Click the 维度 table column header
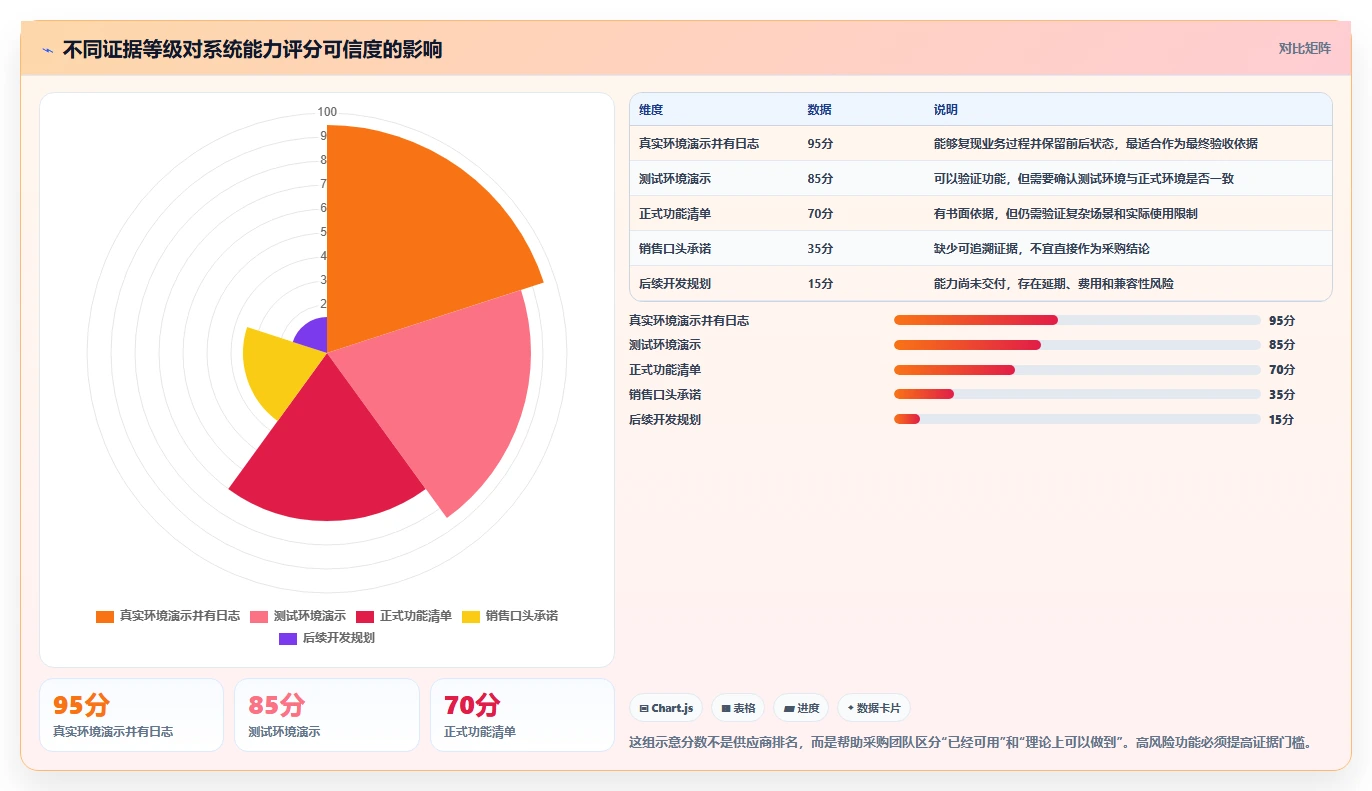 [651, 110]
